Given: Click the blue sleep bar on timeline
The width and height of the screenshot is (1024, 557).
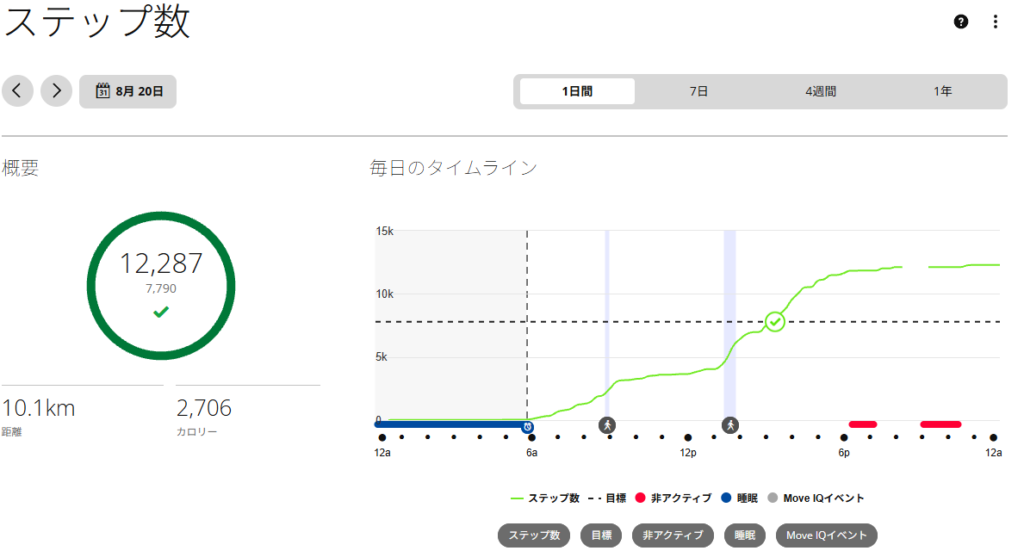Looking at the screenshot, I should click(449, 425).
